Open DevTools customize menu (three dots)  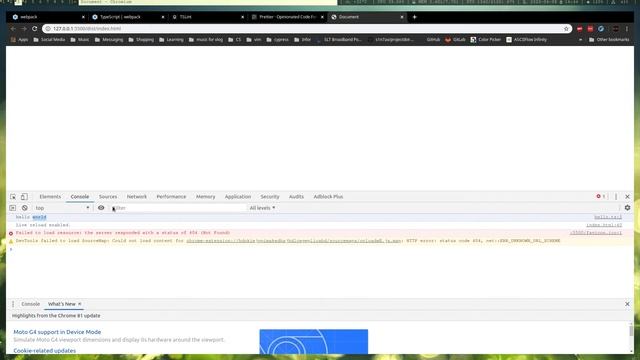[x=616, y=197]
